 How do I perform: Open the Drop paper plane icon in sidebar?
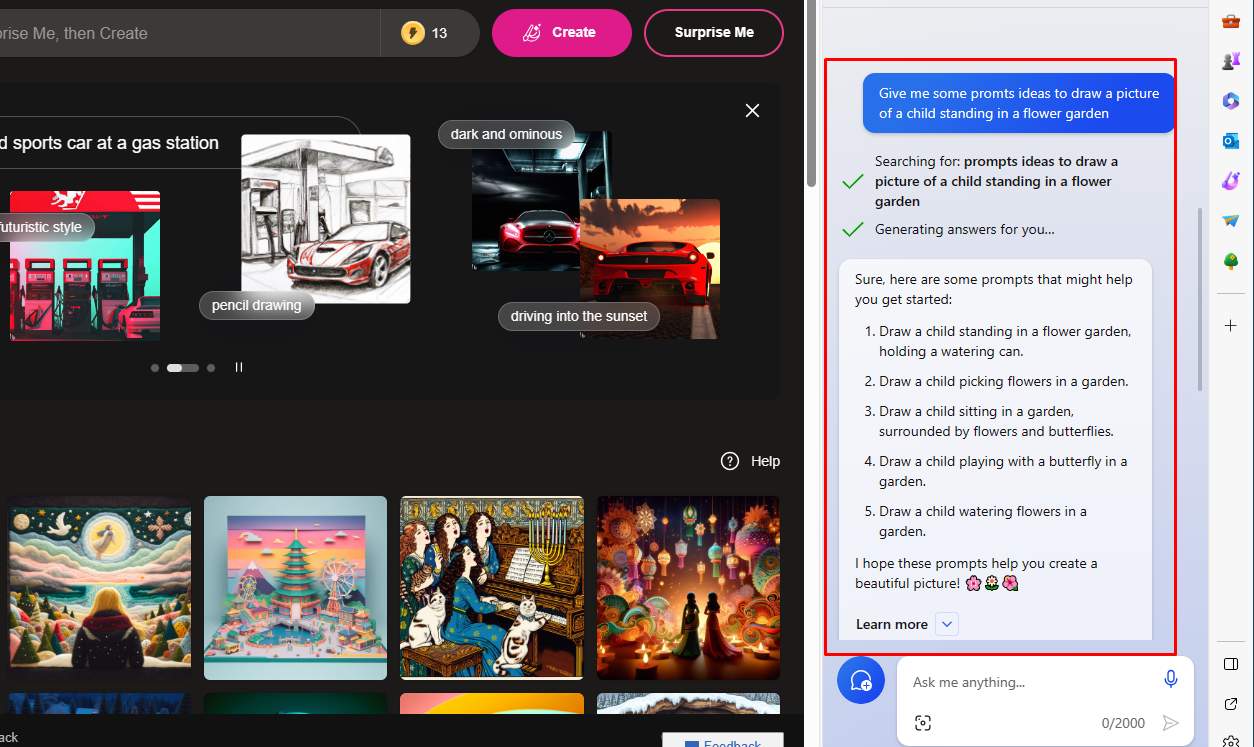[x=1231, y=221]
